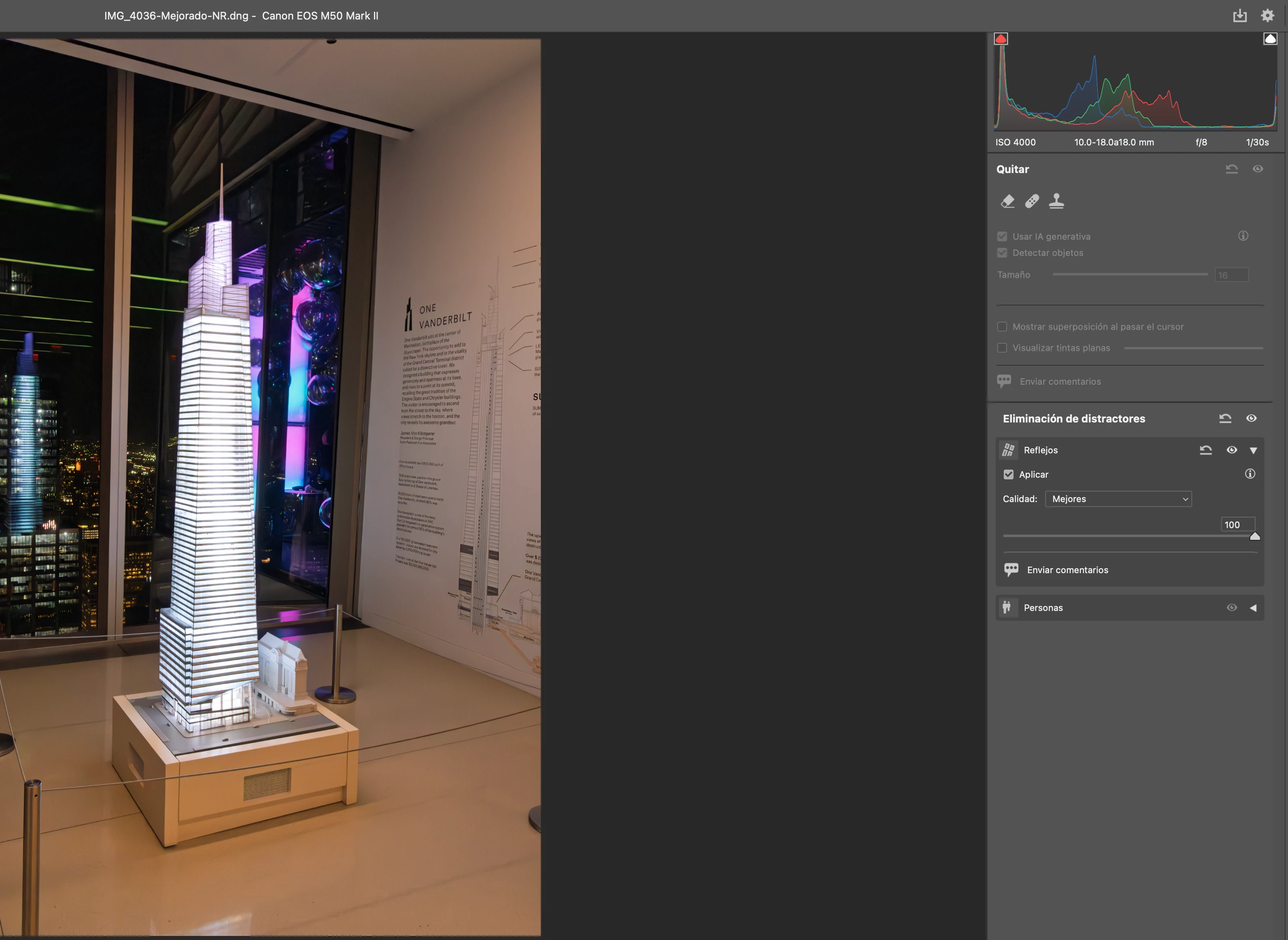Image resolution: width=1288 pixels, height=940 pixels.
Task: Reset the Quitar panel settings
Action: [x=1232, y=169]
